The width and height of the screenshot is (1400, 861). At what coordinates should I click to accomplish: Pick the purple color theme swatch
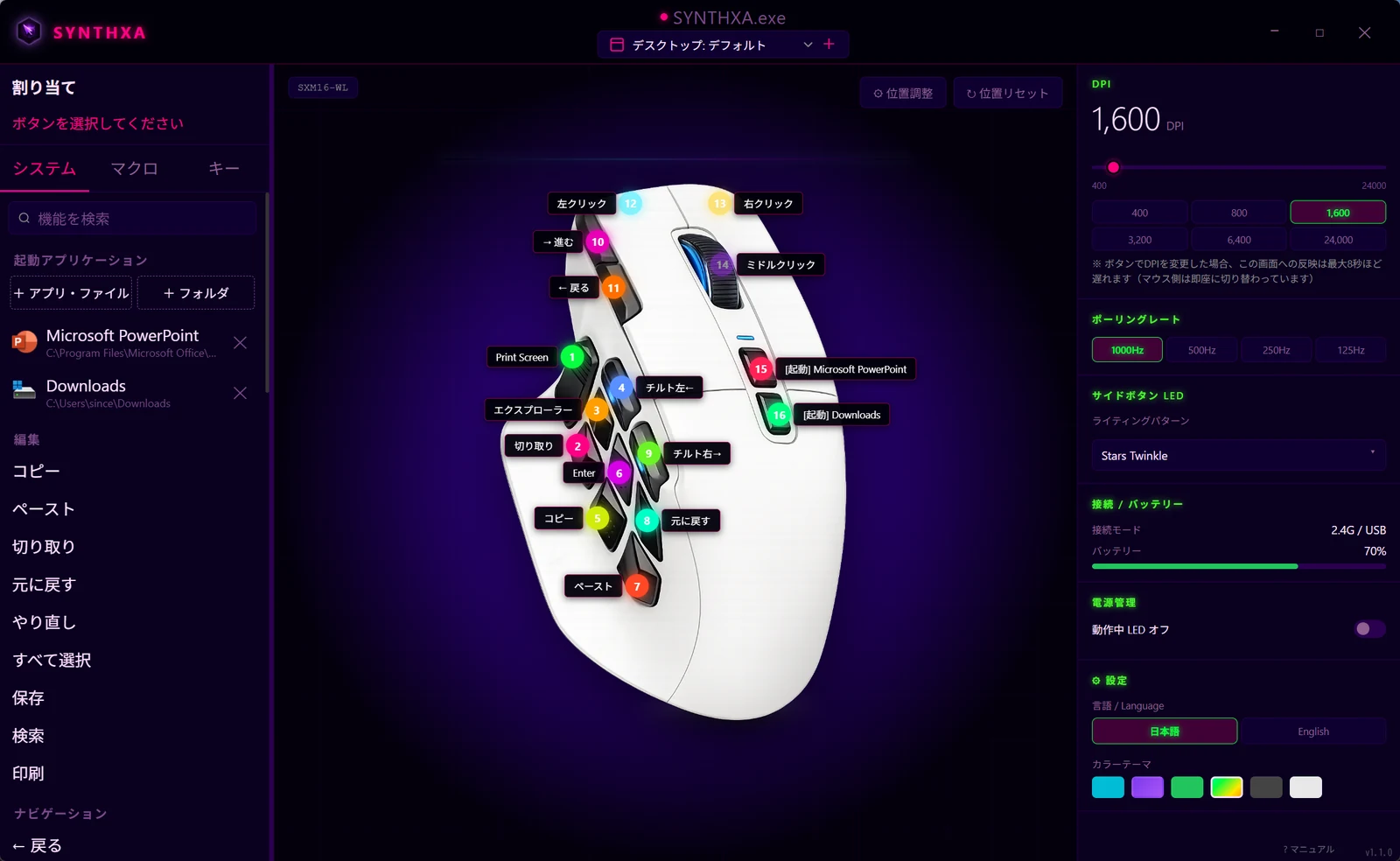pyautogui.click(x=1147, y=787)
